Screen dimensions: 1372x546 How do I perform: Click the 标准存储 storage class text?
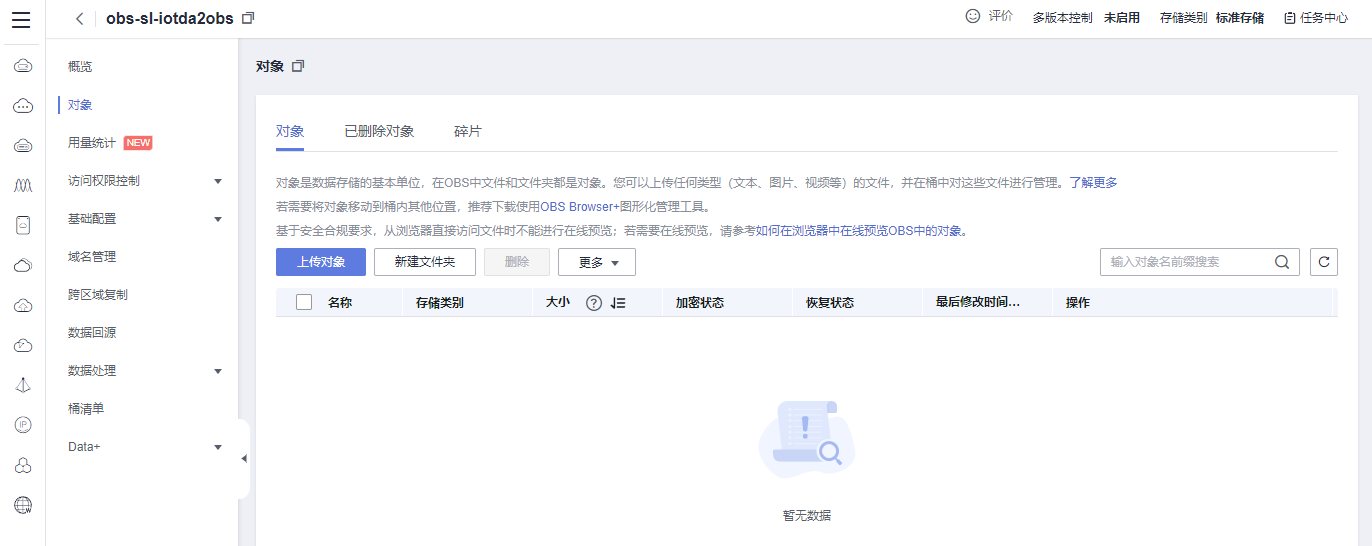[1240, 18]
